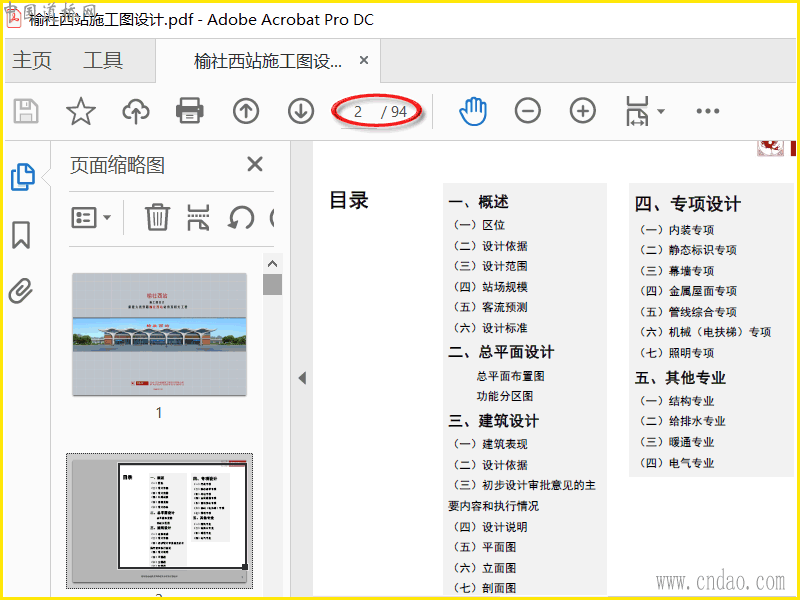Select page 1 thumbnail
This screenshot has height=600, width=800.
click(159, 334)
